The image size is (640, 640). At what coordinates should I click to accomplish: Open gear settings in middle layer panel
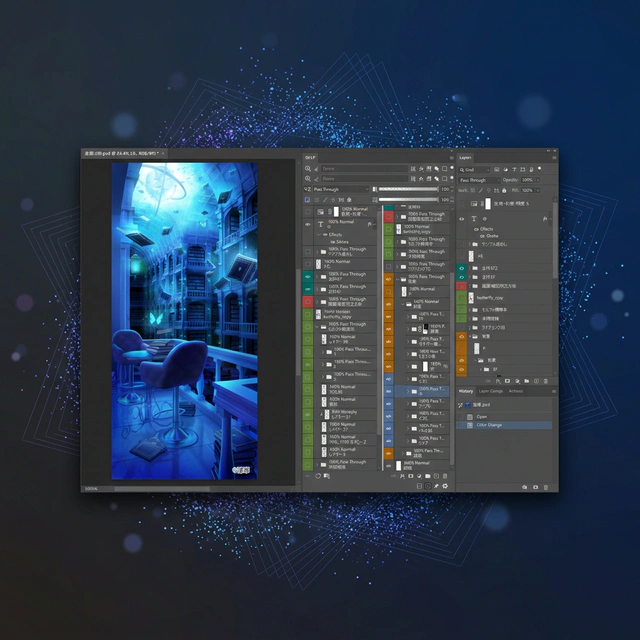(x=445, y=486)
